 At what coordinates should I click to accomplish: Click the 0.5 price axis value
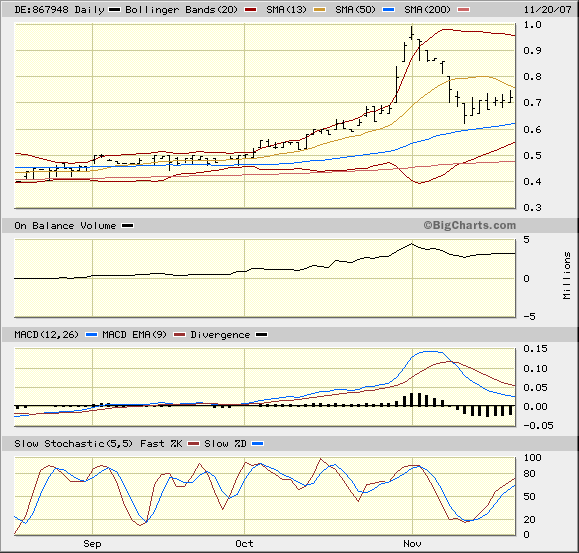[x=532, y=155]
